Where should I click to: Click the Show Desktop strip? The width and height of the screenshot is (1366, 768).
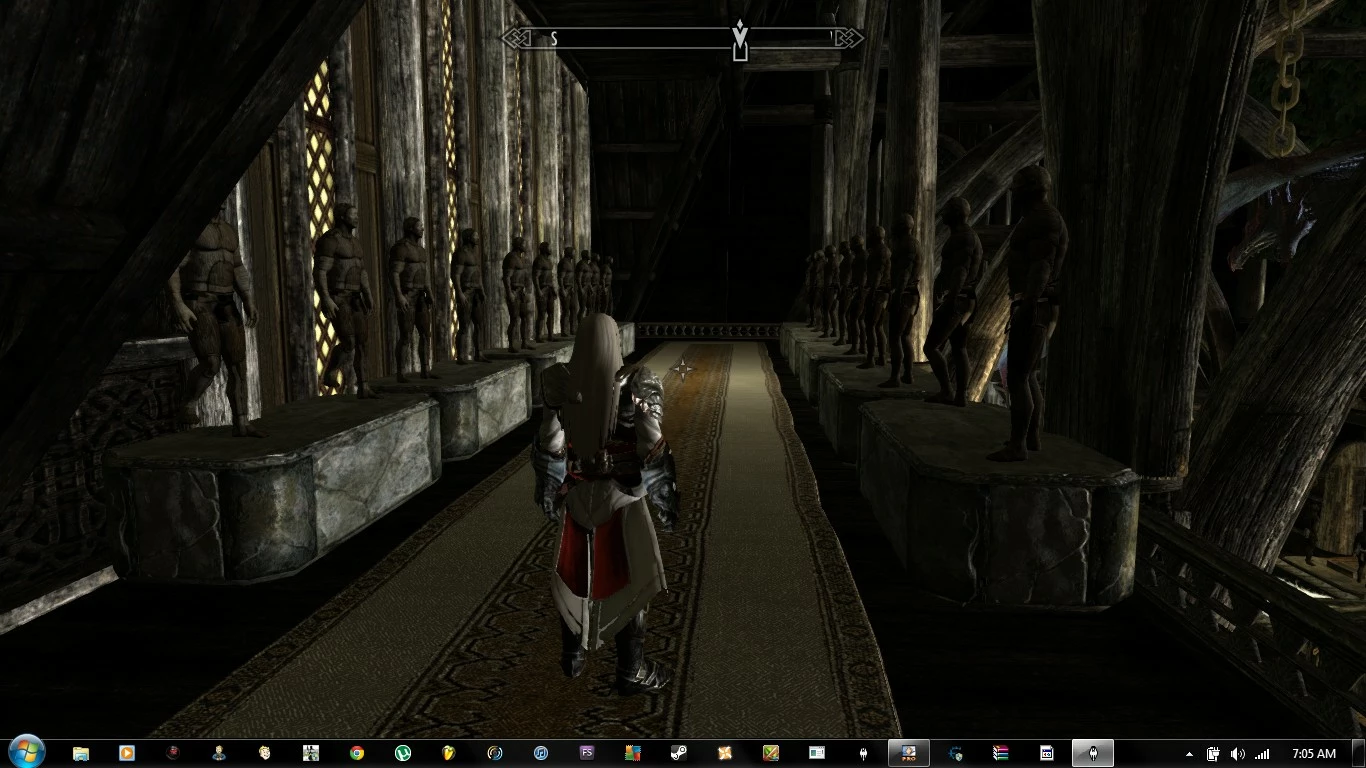[1359, 753]
